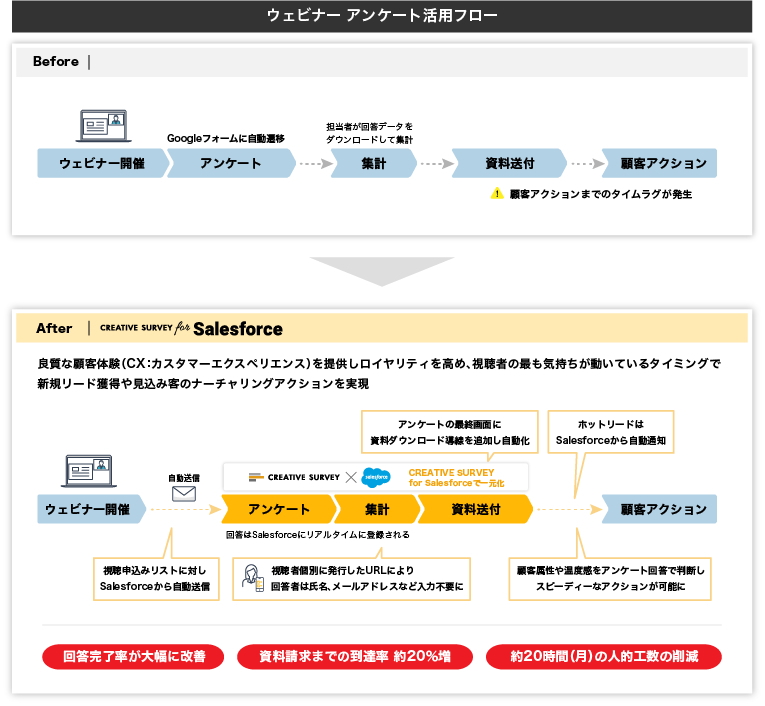The height and width of the screenshot is (706, 765).
Task: Click the Googleフォームに自動遷移 caption
Action: point(225,139)
